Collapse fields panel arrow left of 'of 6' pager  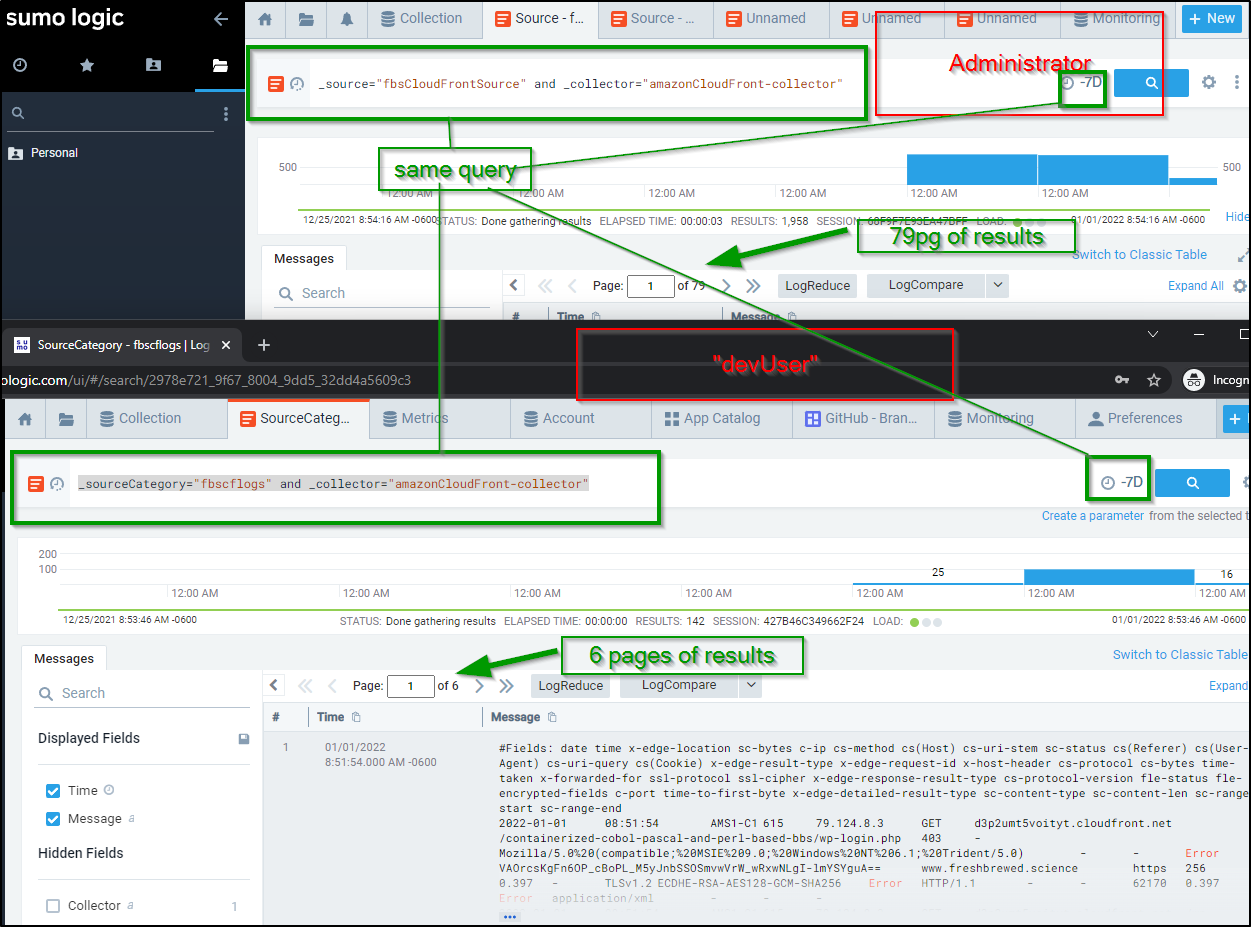point(274,685)
